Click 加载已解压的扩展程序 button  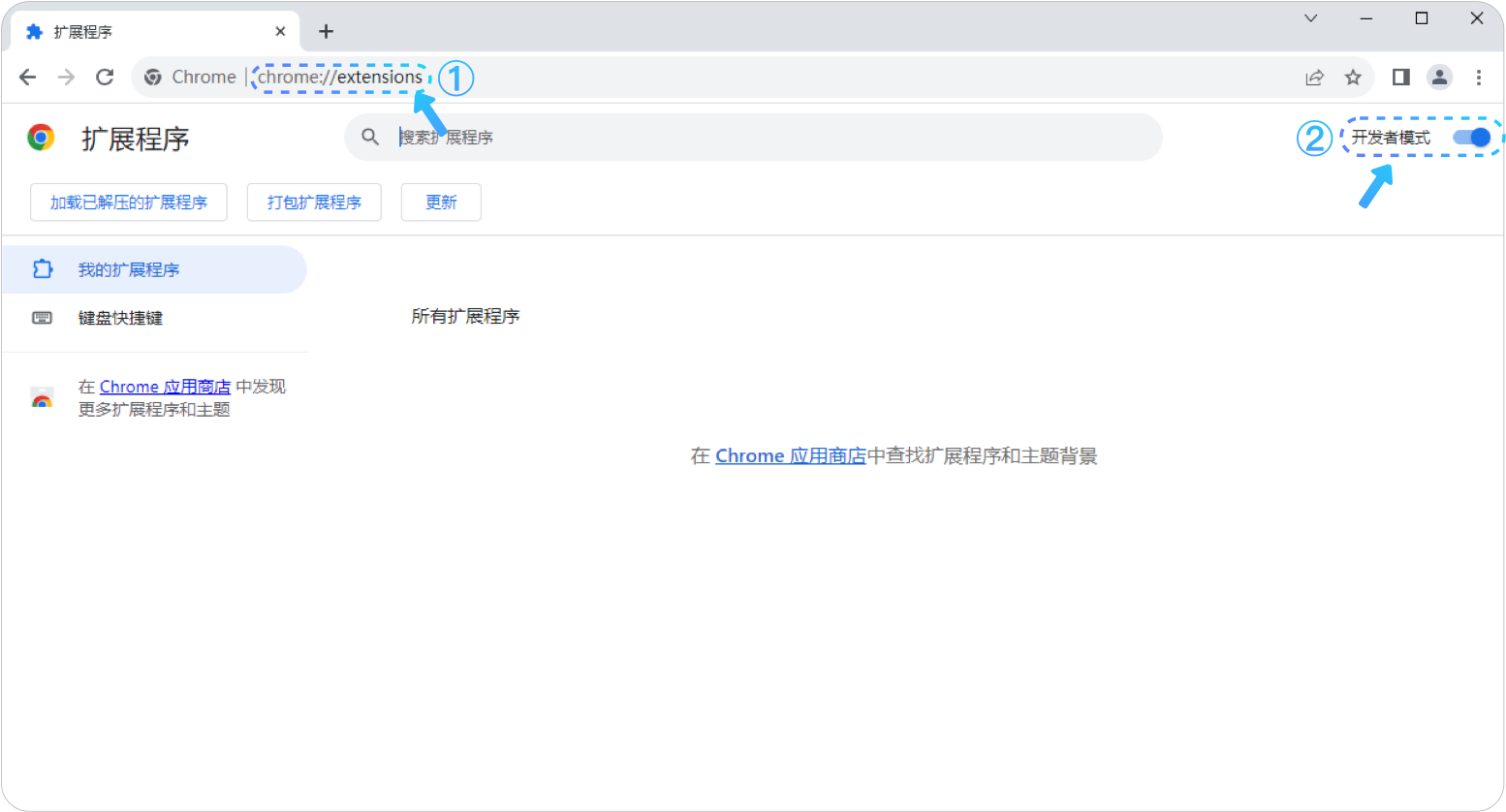[x=129, y=203]
